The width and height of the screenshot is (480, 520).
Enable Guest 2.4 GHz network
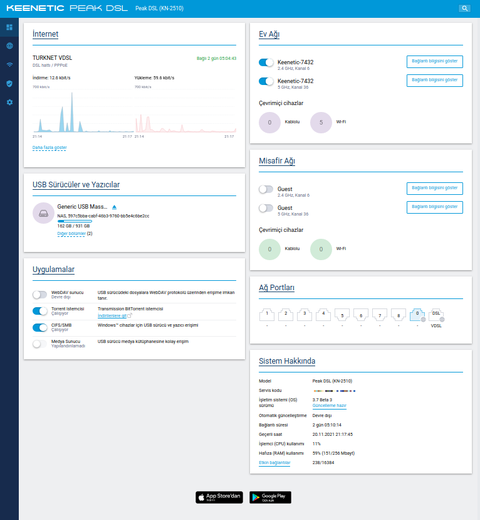[x=266, y=189]
